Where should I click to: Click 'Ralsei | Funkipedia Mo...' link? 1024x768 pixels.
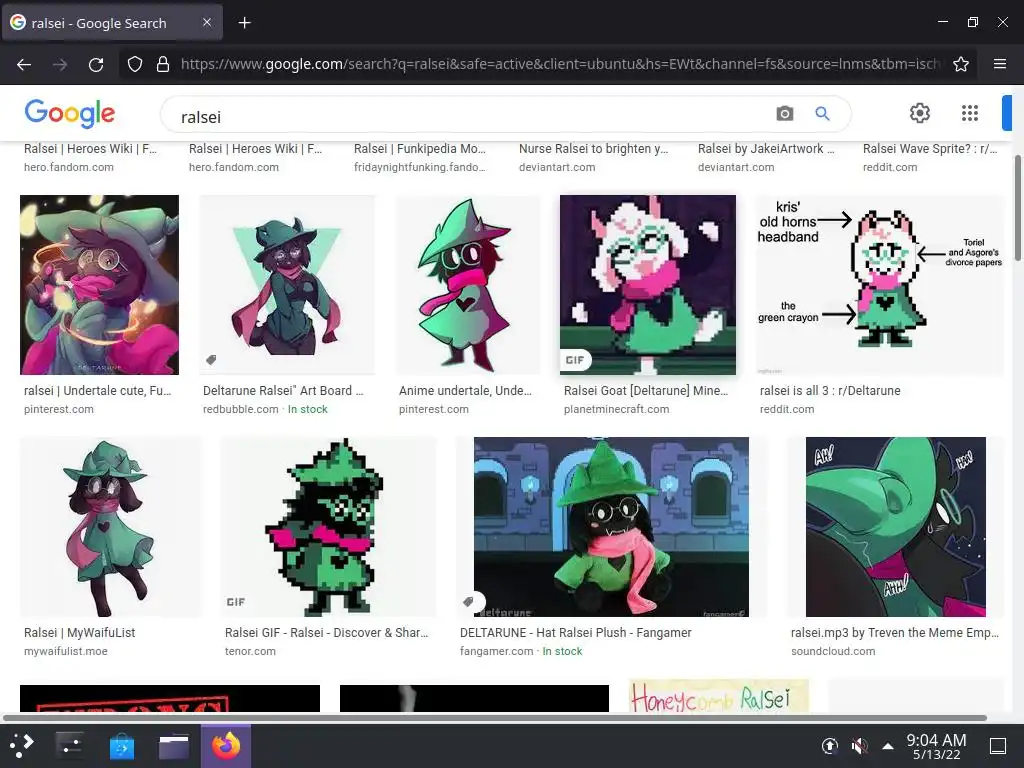point(420,149)
